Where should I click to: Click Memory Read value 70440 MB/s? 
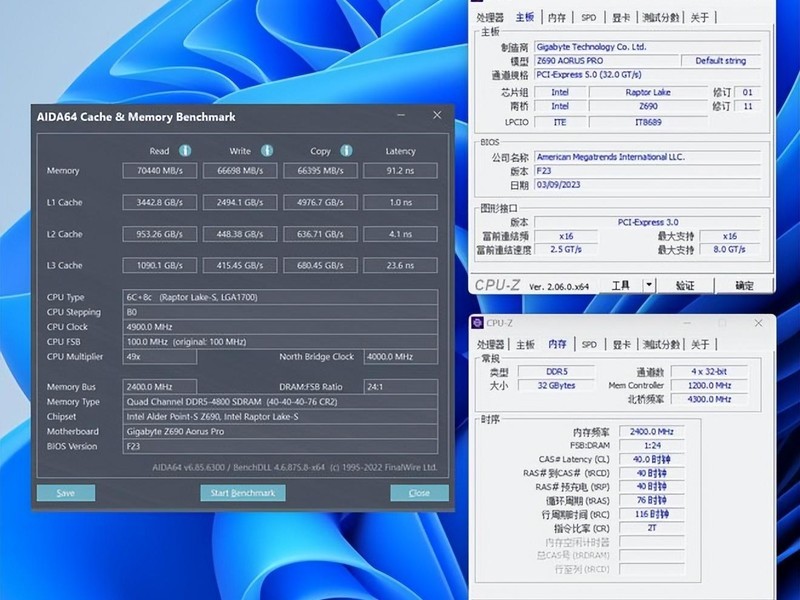(x=160, y=170)
